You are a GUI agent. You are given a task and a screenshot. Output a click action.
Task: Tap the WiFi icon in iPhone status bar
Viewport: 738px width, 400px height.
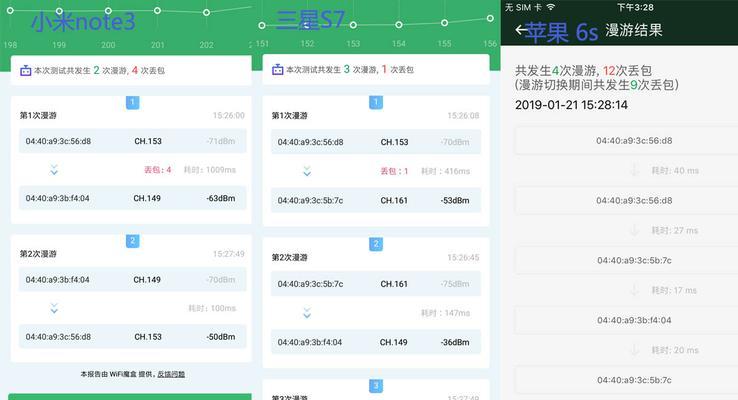[x=550, y=7]
